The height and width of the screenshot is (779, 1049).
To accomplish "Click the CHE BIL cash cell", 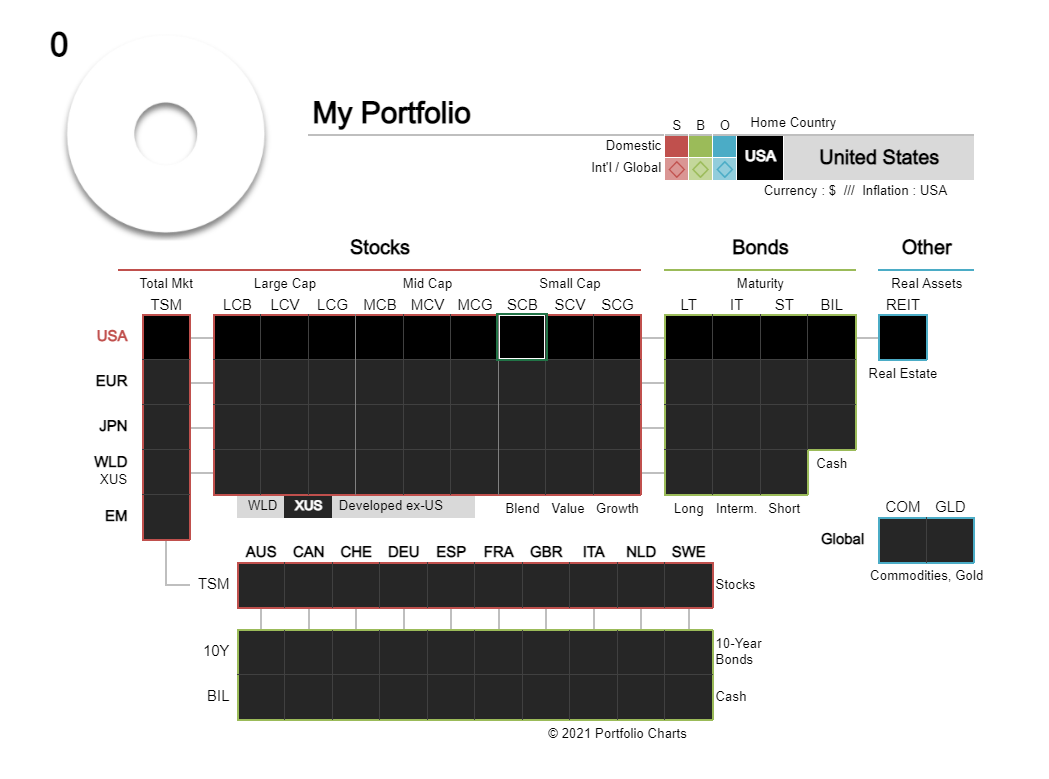I will 356,697.
